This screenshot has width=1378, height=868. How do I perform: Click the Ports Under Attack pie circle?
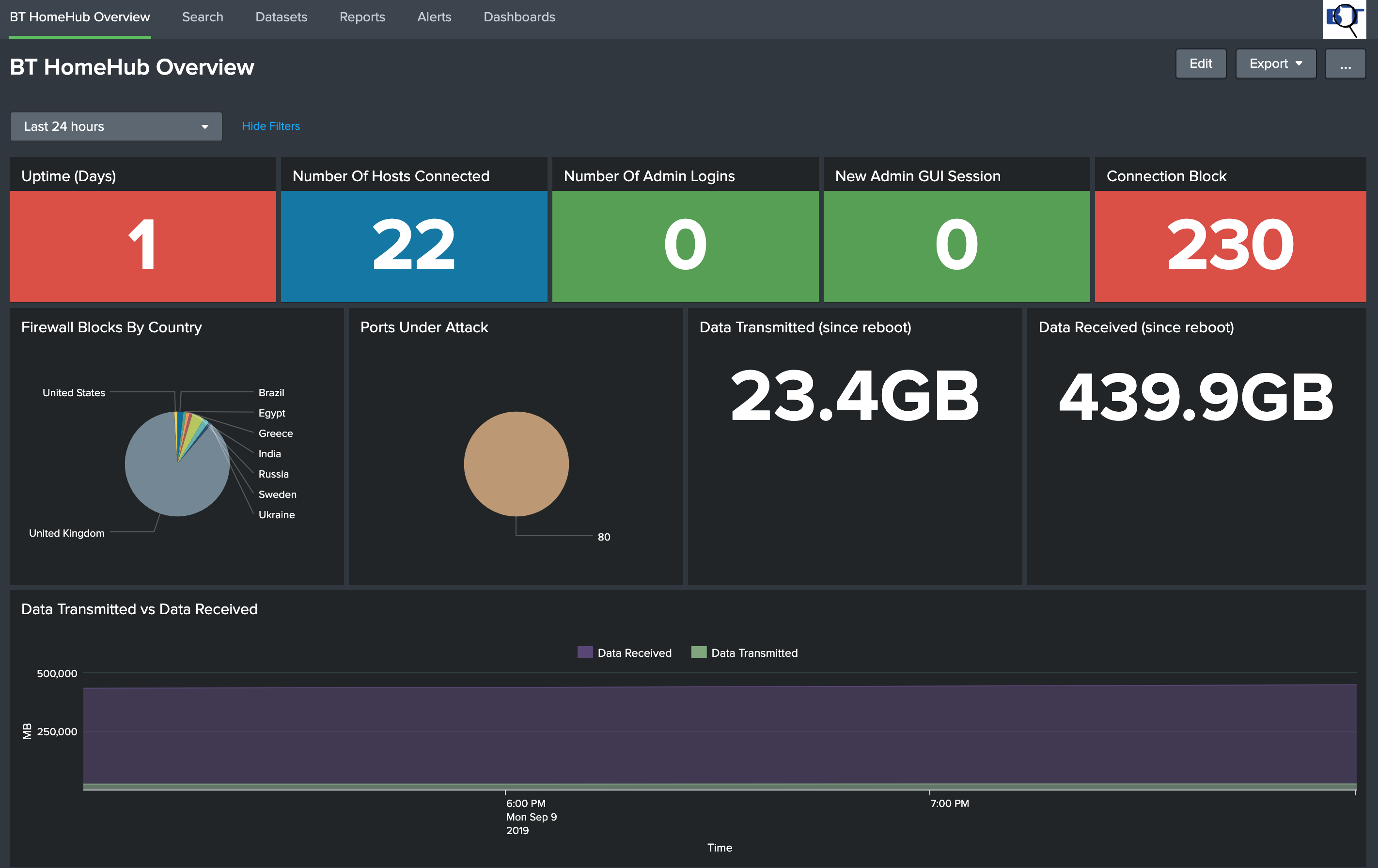point(516,464)
